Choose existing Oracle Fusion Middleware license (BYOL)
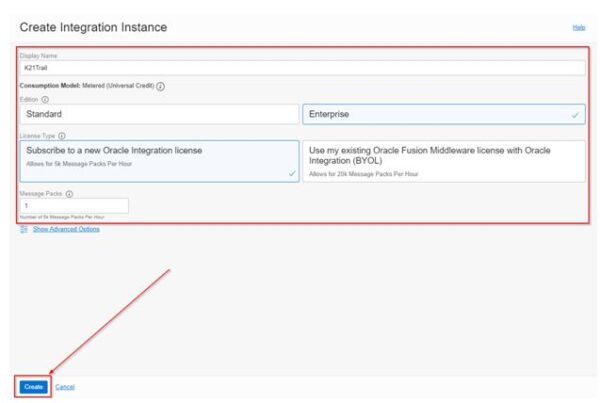Screen dimensions: 600x403 point(443,161)
